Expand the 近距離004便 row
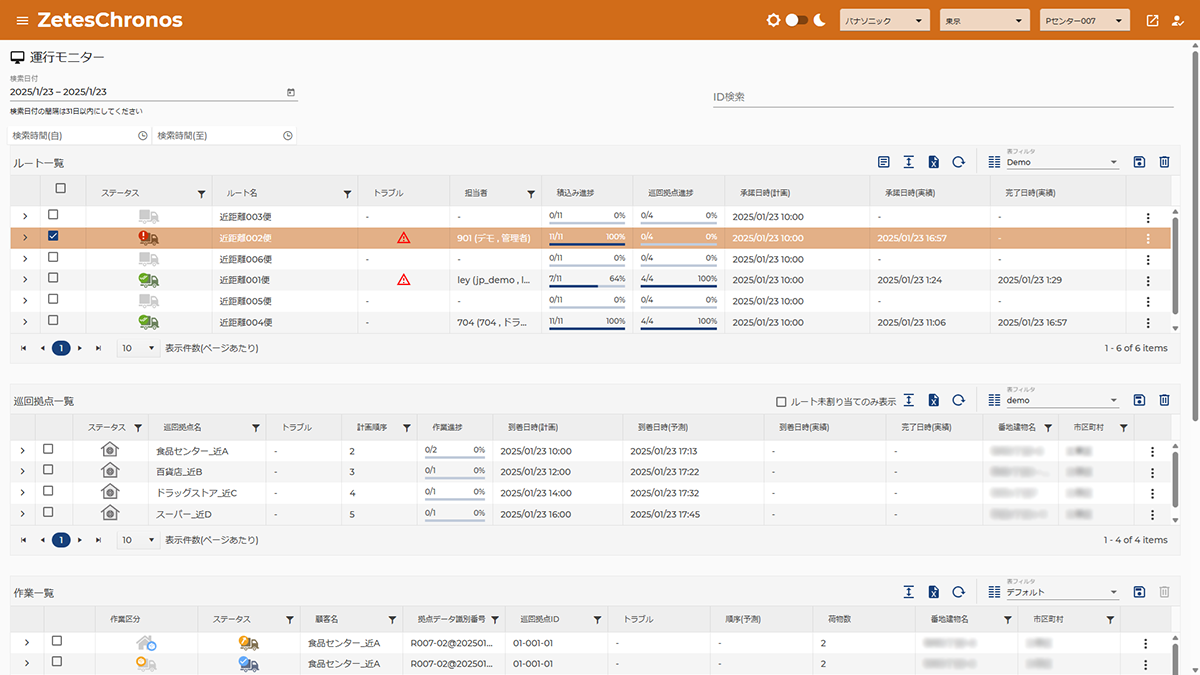 pos(25,322)
